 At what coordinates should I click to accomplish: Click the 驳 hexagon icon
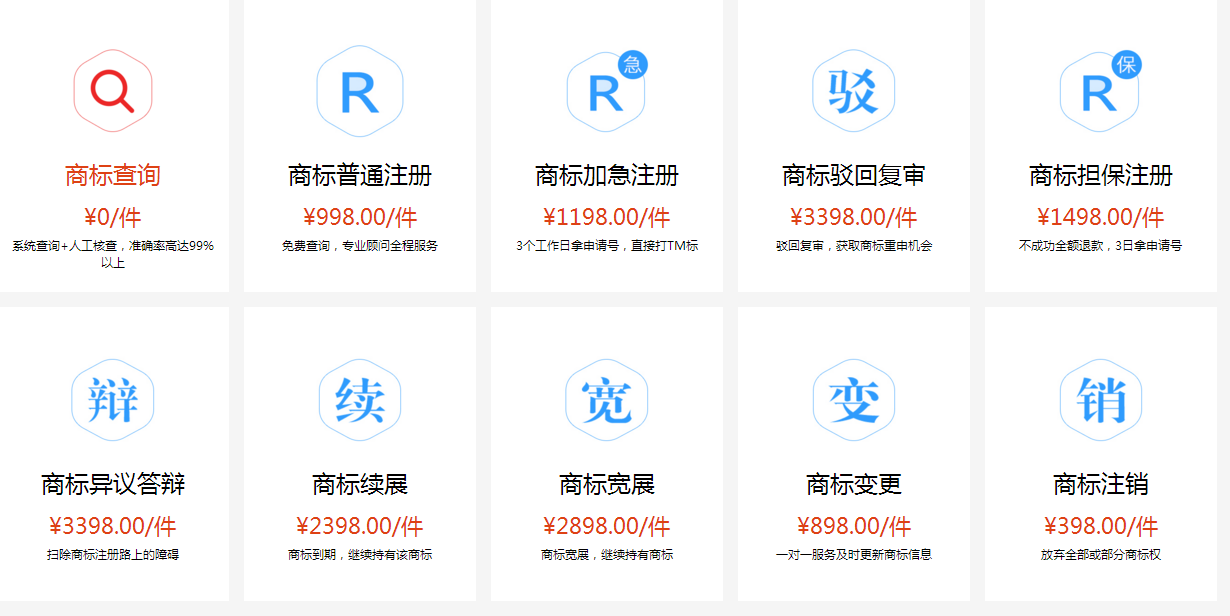[852, 89]
